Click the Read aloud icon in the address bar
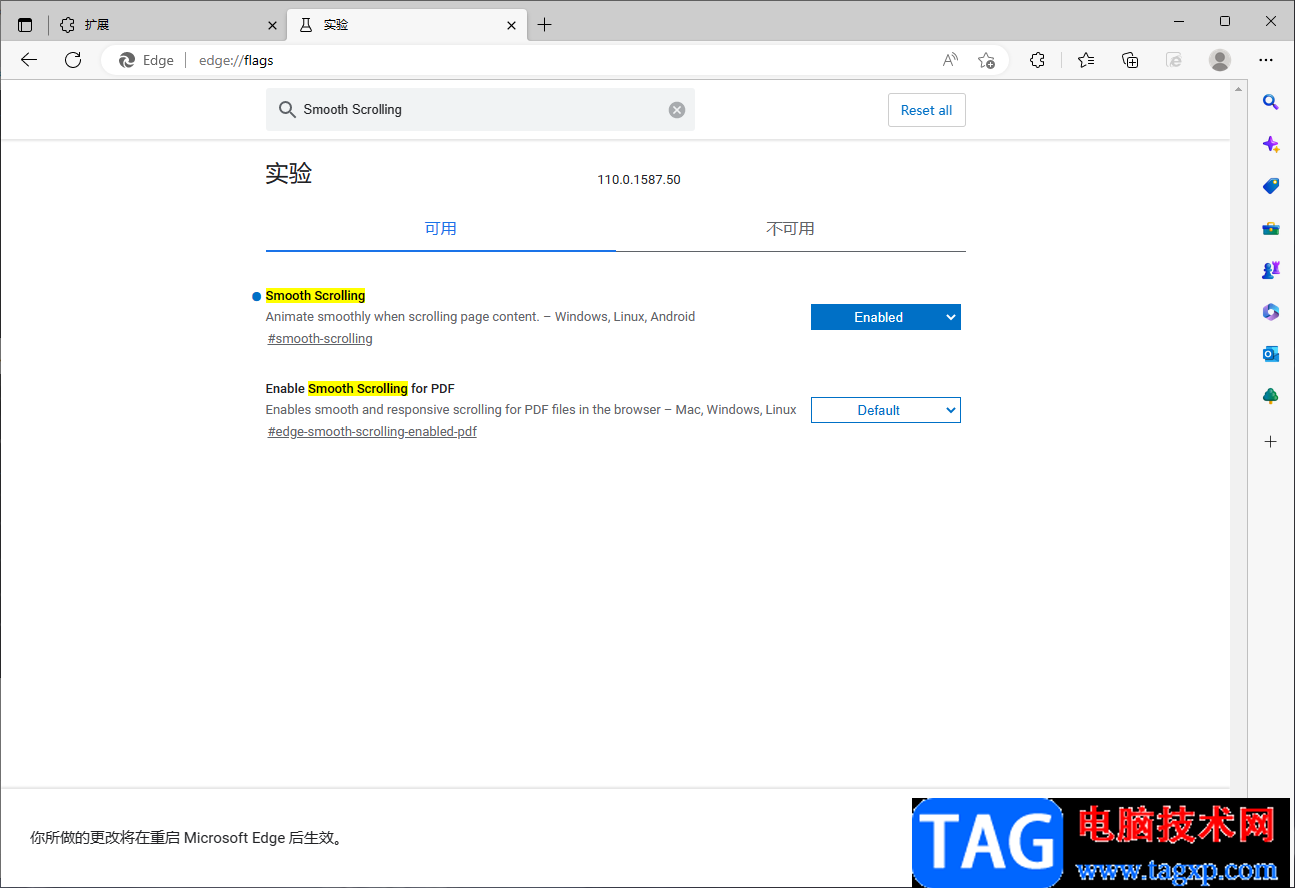The image size is (1295, 888). 950,60
